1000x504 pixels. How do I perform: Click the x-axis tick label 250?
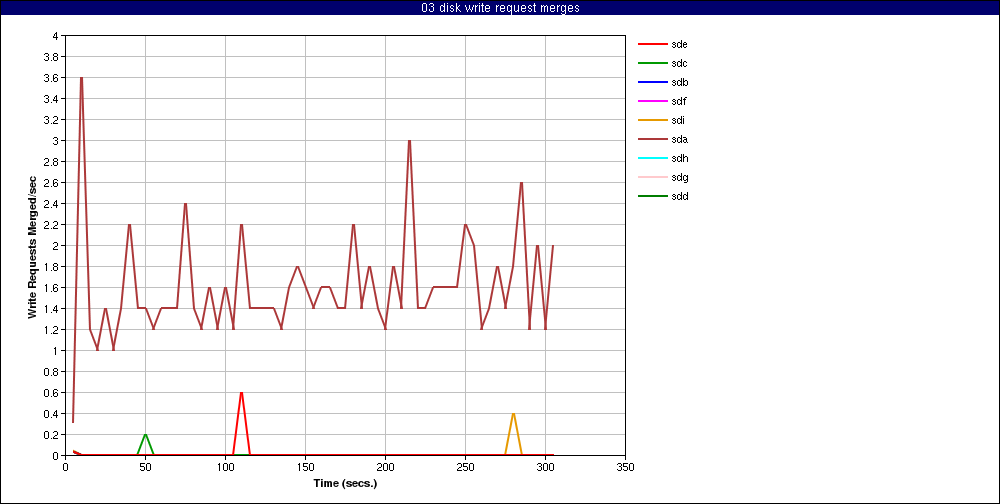click(x=466, y=467)
